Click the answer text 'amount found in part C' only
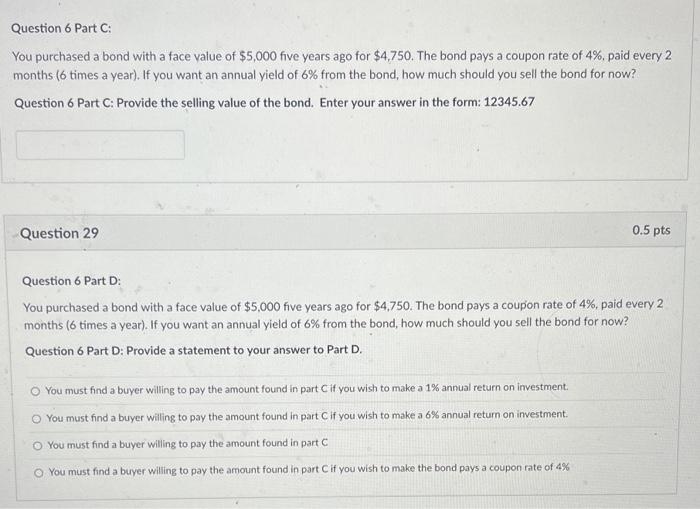This screenshot has width=700, height=509. [188, 444]
